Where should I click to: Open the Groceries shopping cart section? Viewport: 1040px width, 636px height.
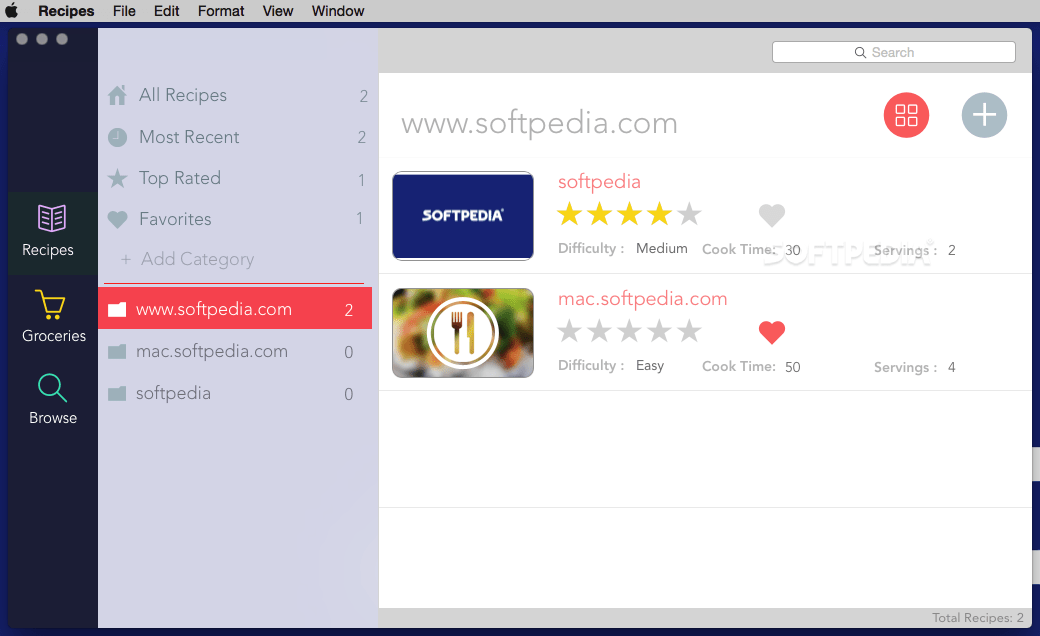point(53,316)
